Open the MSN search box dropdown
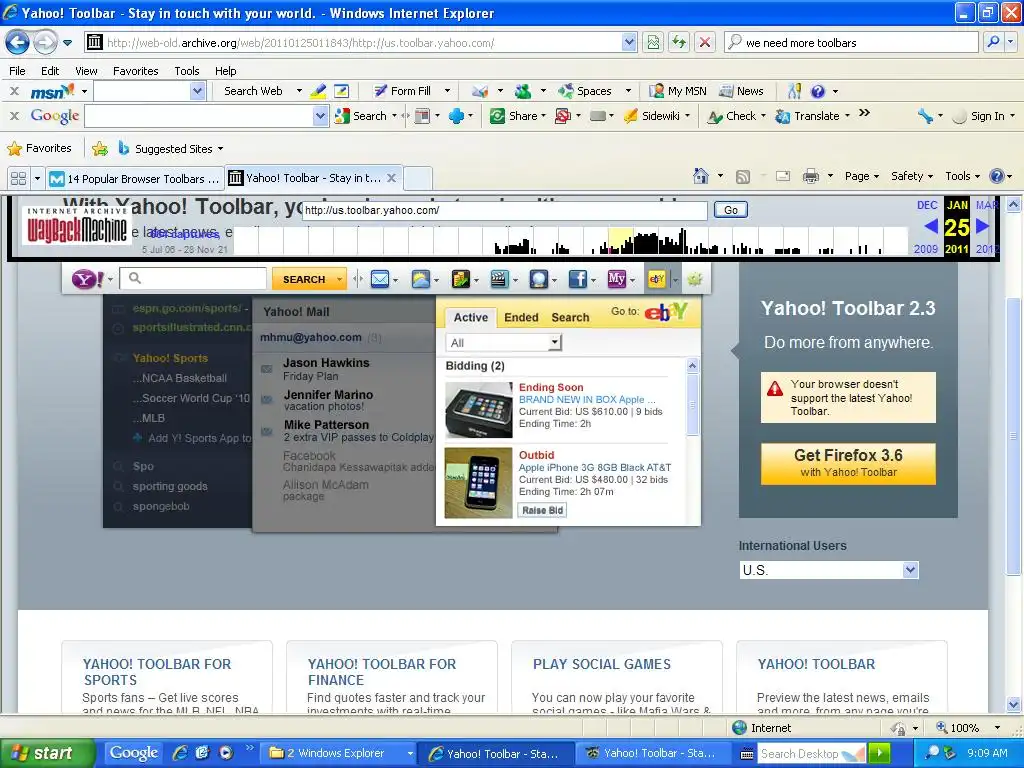 197,91
